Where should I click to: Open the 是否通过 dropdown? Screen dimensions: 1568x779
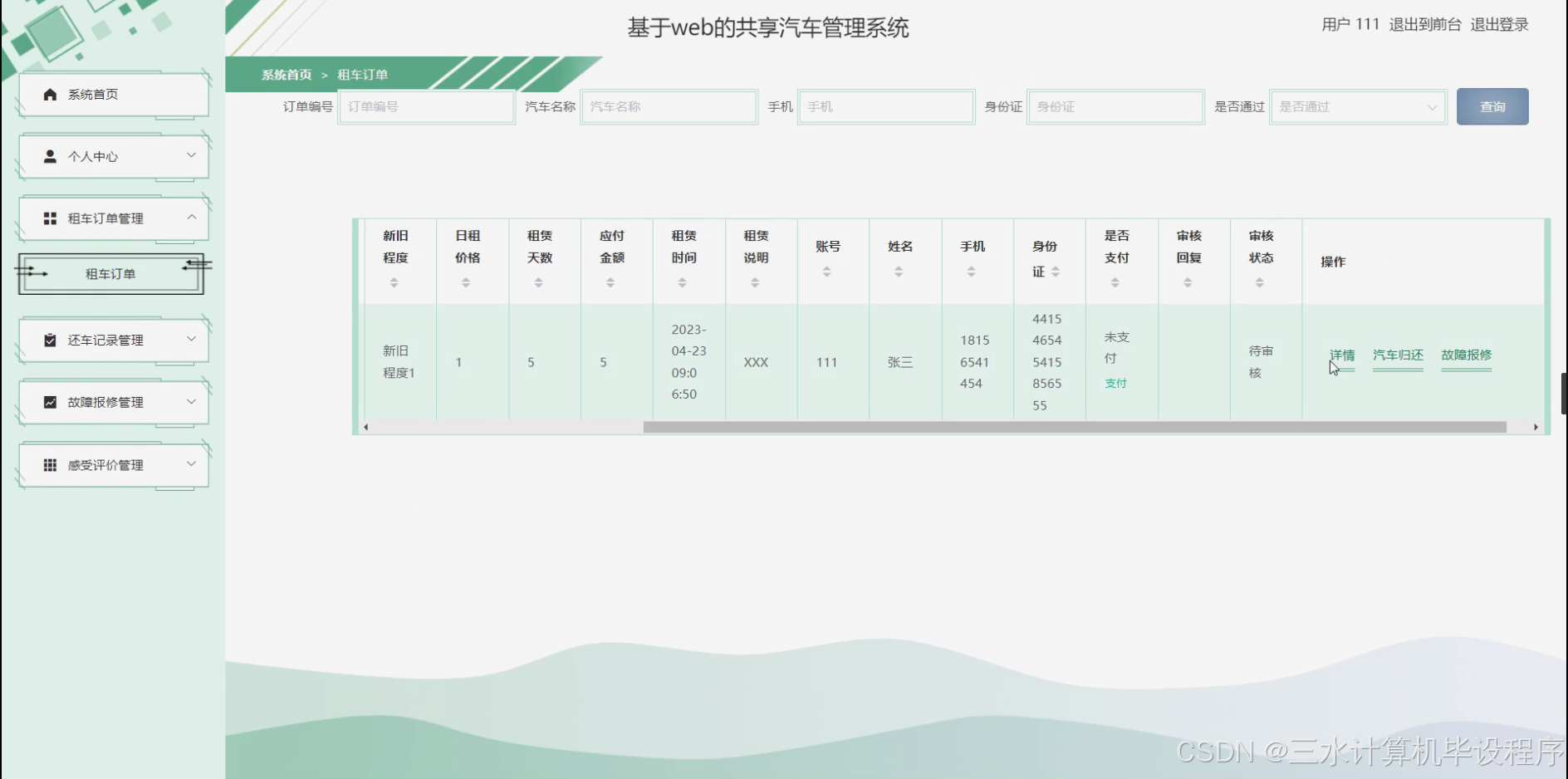pos(1357,106)
